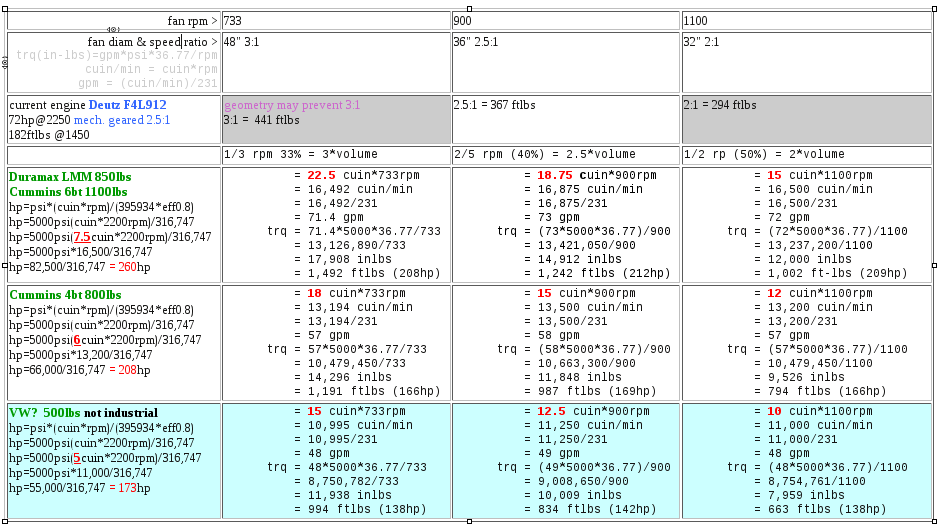
Task: Click the top-center table resize handle
Action: point(469,8)
